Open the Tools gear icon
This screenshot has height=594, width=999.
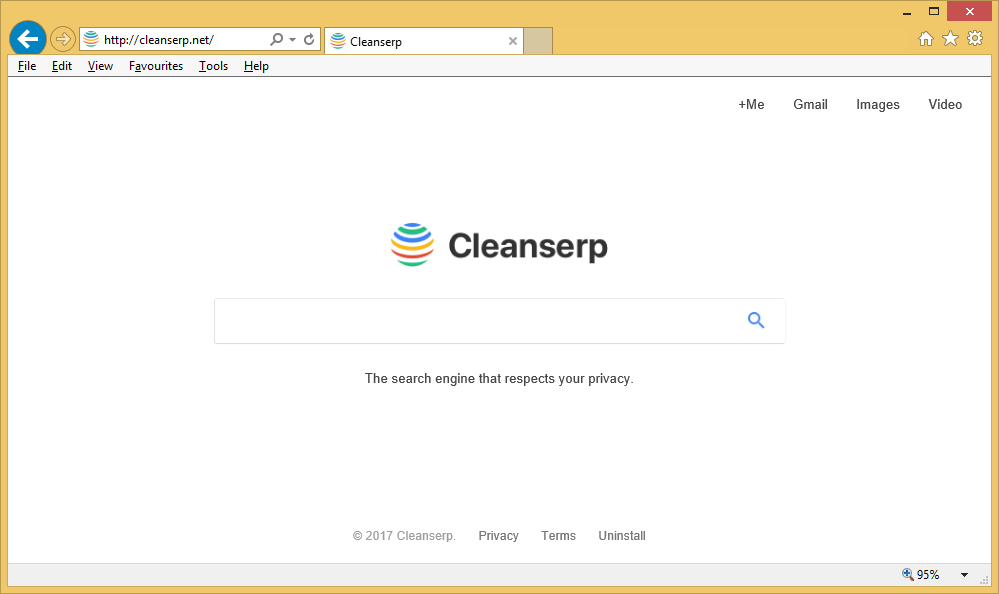click(x=975, y=39)
